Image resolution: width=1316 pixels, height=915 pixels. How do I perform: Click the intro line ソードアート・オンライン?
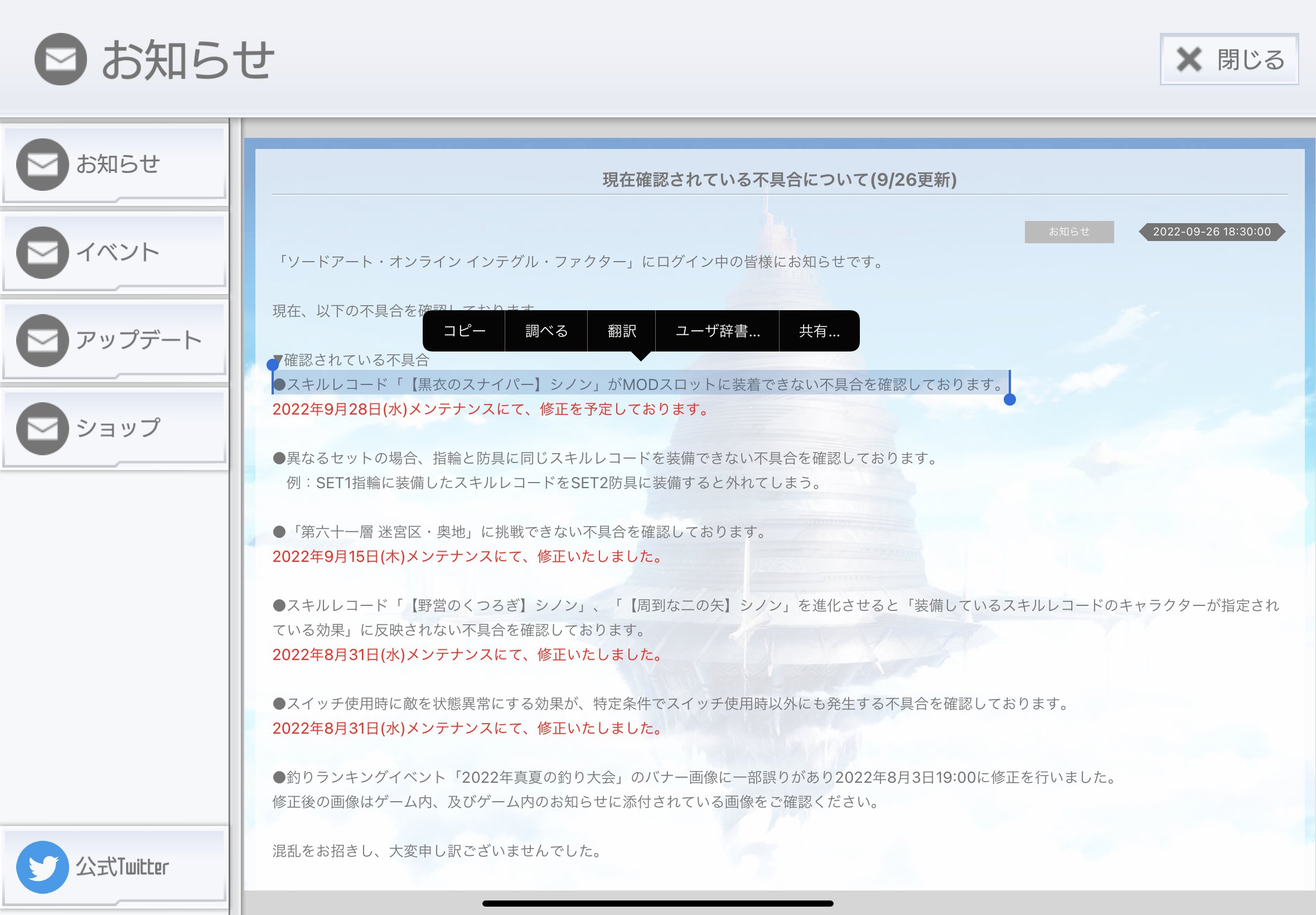580,262
